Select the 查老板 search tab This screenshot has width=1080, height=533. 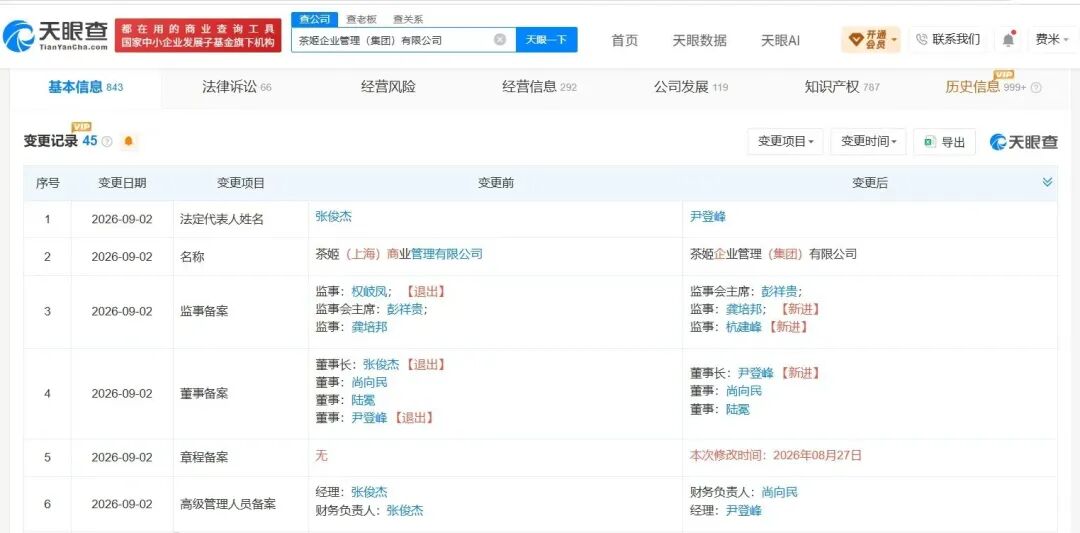click(362, 19)
